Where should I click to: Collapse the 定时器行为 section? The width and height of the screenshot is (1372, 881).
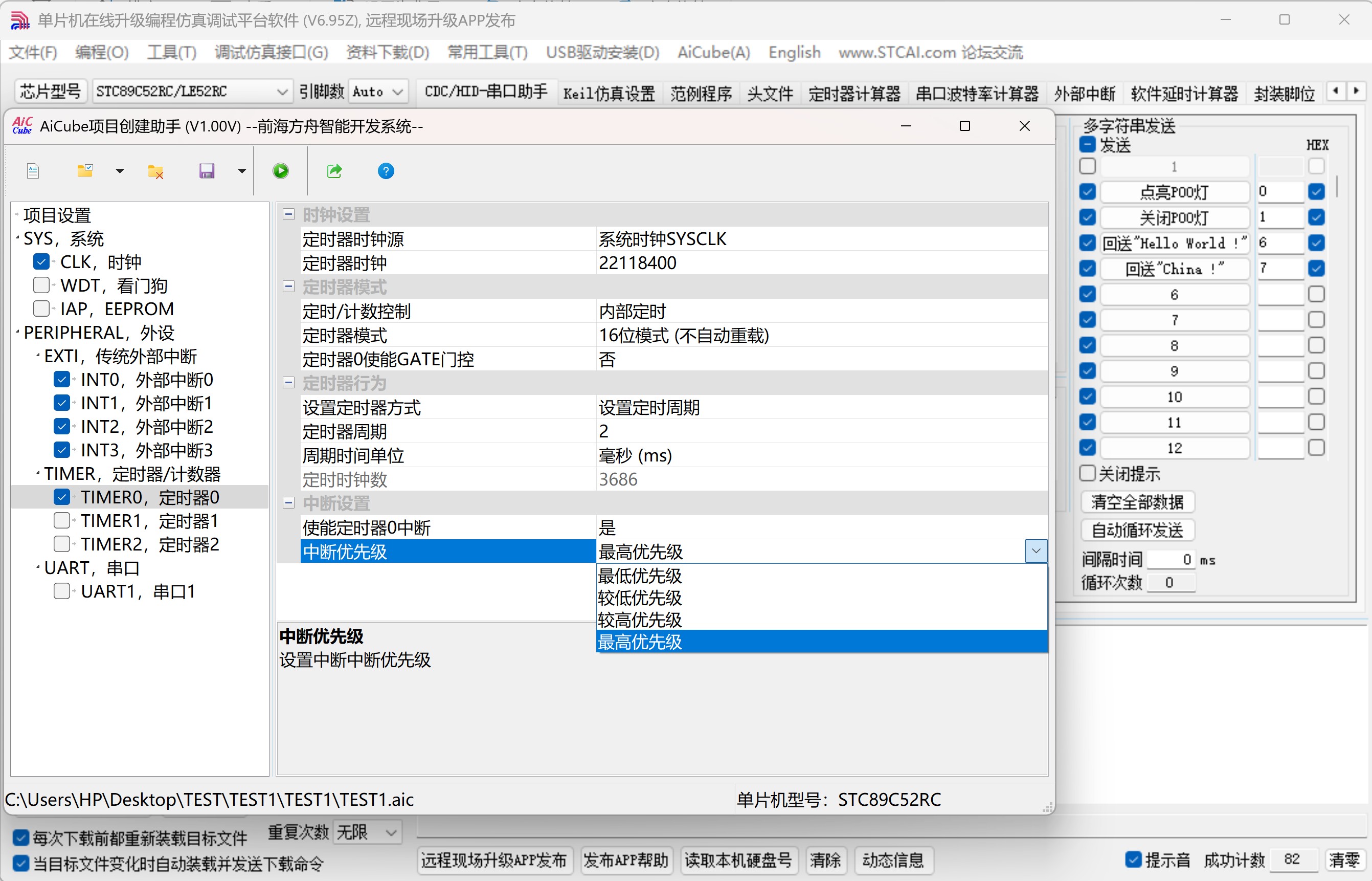tap(289, 383)
